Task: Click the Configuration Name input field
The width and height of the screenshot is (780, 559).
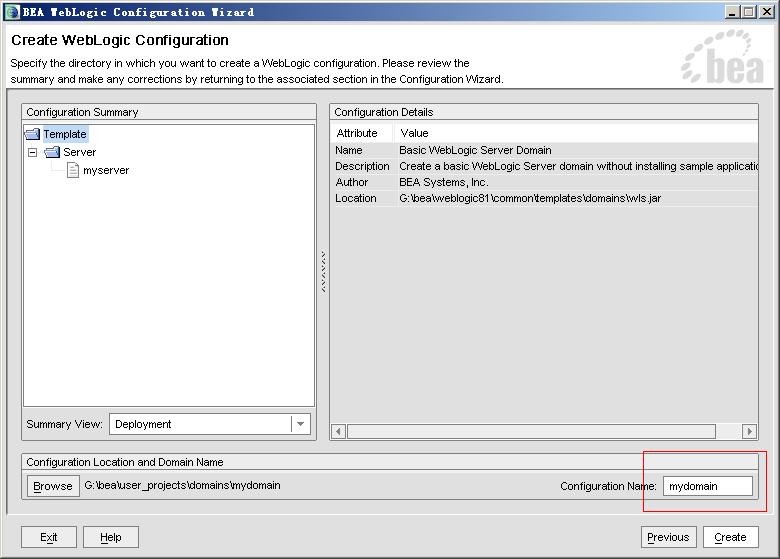Action: [708, 486]
